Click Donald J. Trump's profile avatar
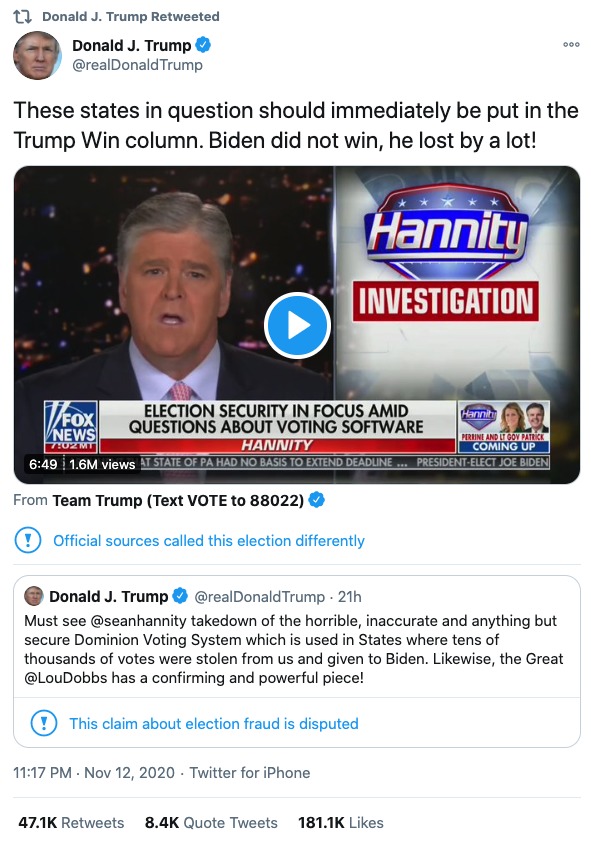This screenshot has height=844, width=591. click(x=37, y=54)
